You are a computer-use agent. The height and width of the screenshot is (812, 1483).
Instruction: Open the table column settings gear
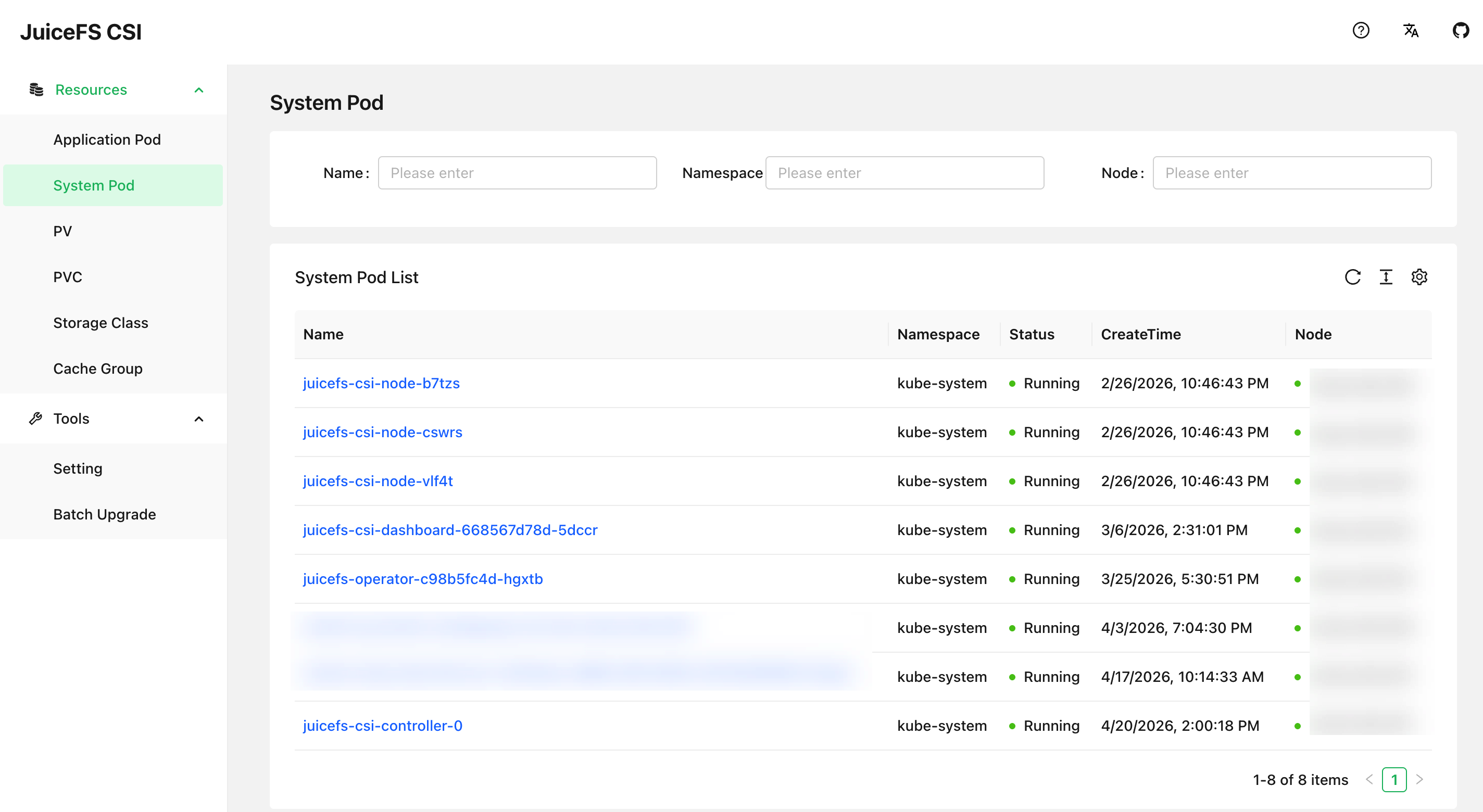click(x=1419, y=277)
